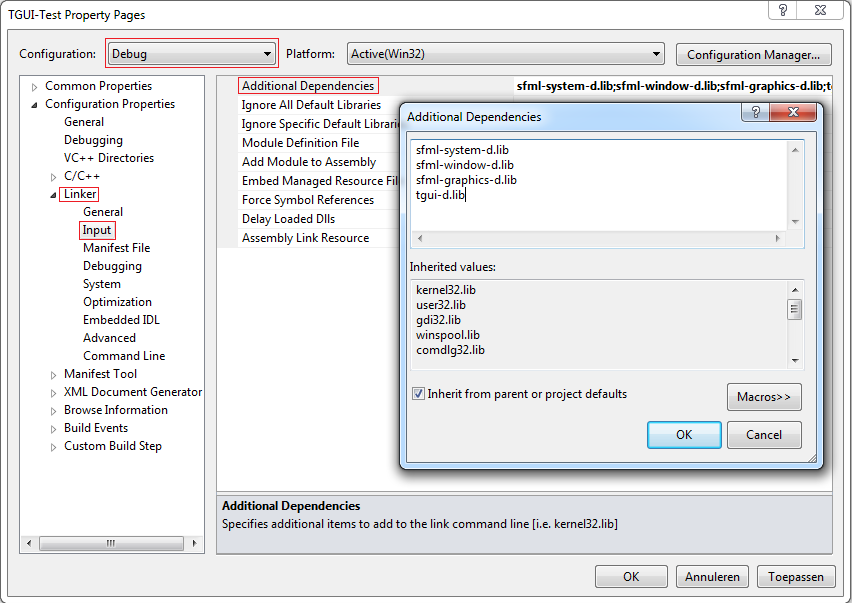Click the help icon in Additional Dependencies dialog
Screen dimensions: 852x603
(755, 112)
